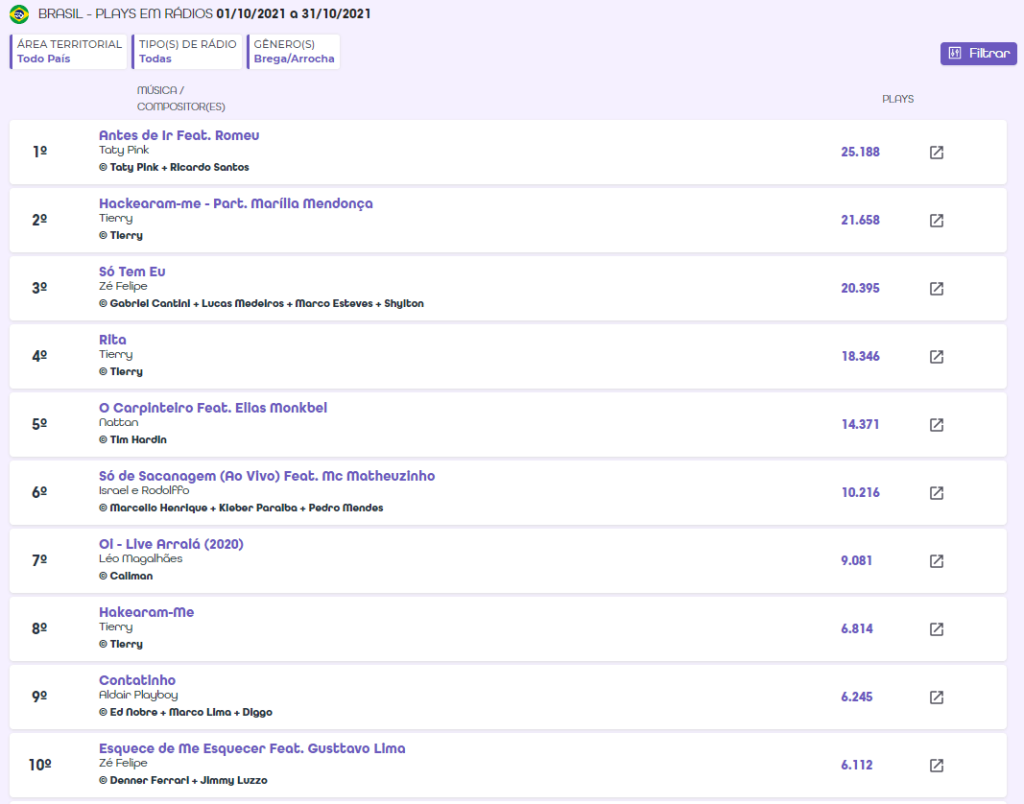
Task: Click the open icon beside Só Tem Eu
Action: tap(936, 288)
